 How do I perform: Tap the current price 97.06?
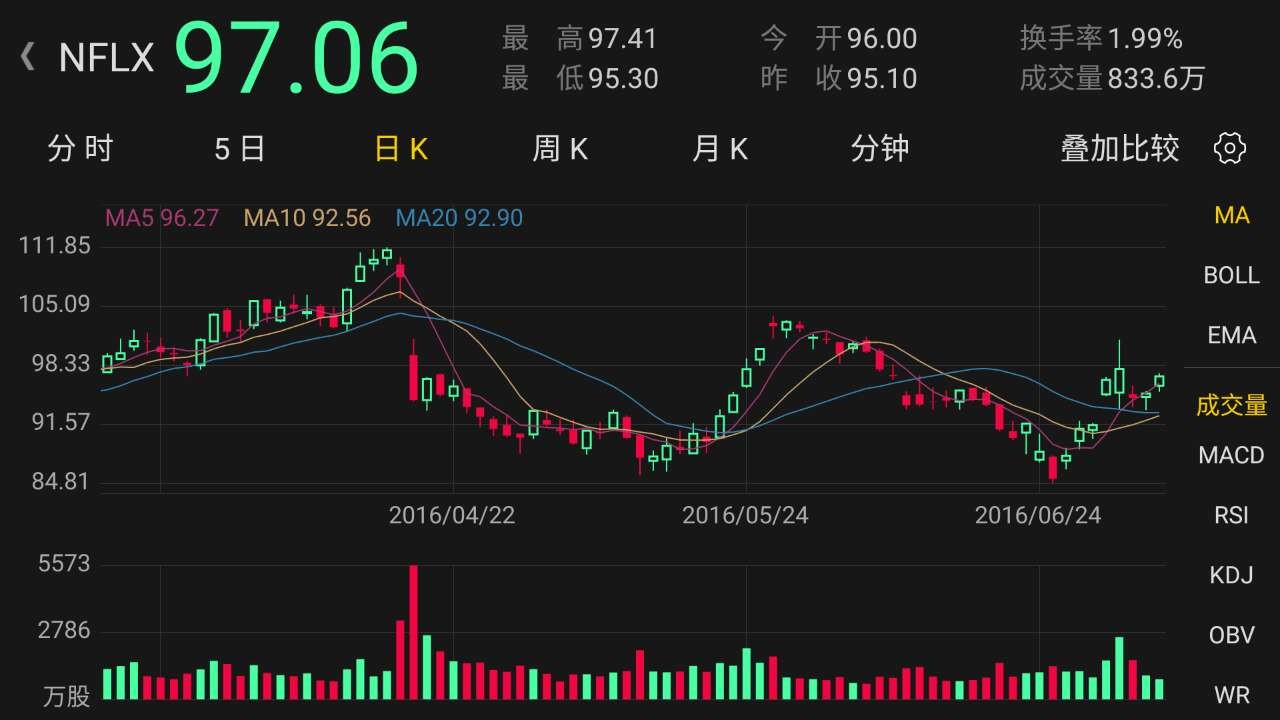[296, 57]
